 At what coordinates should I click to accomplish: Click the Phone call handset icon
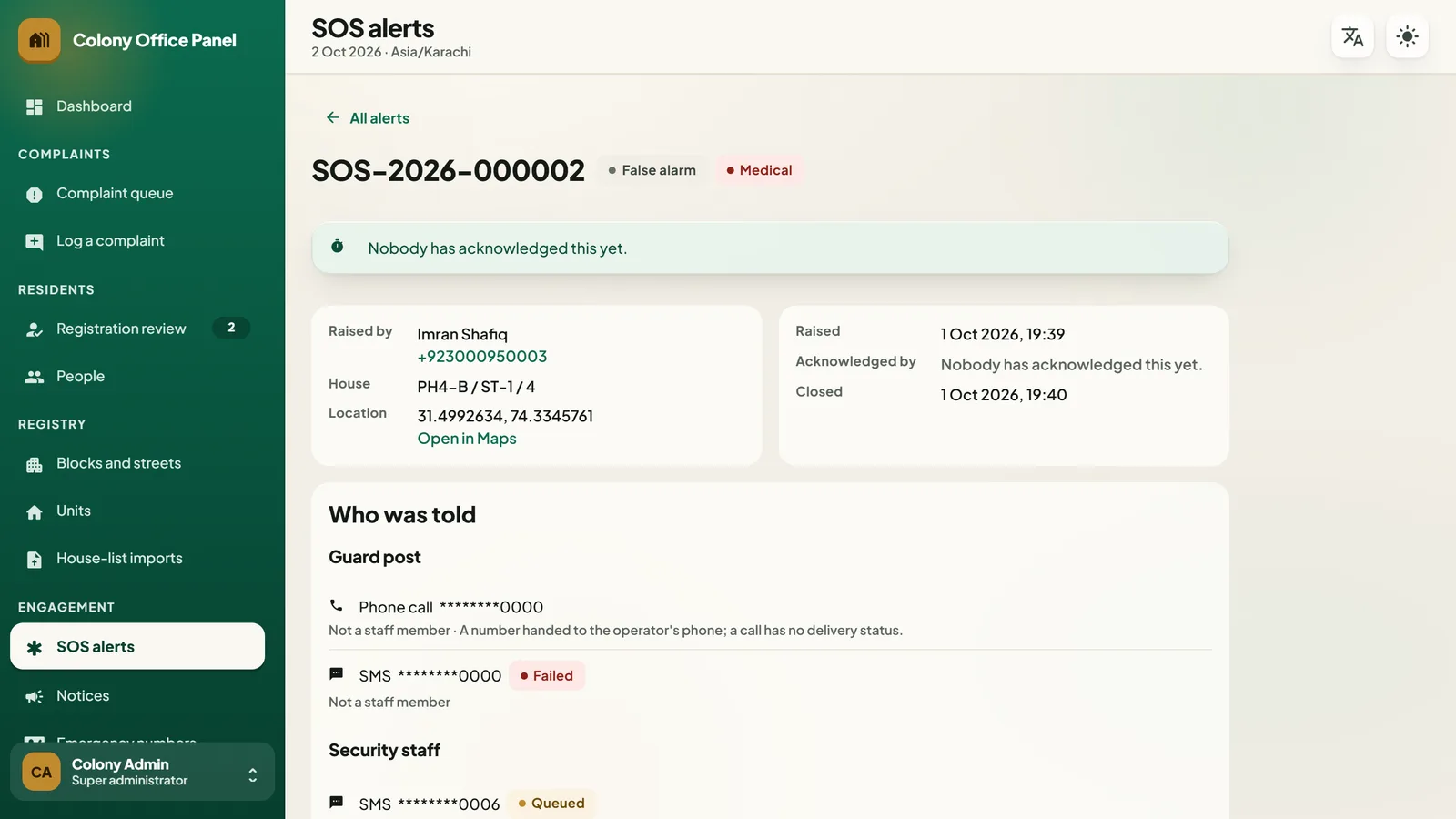coord(337,605)
